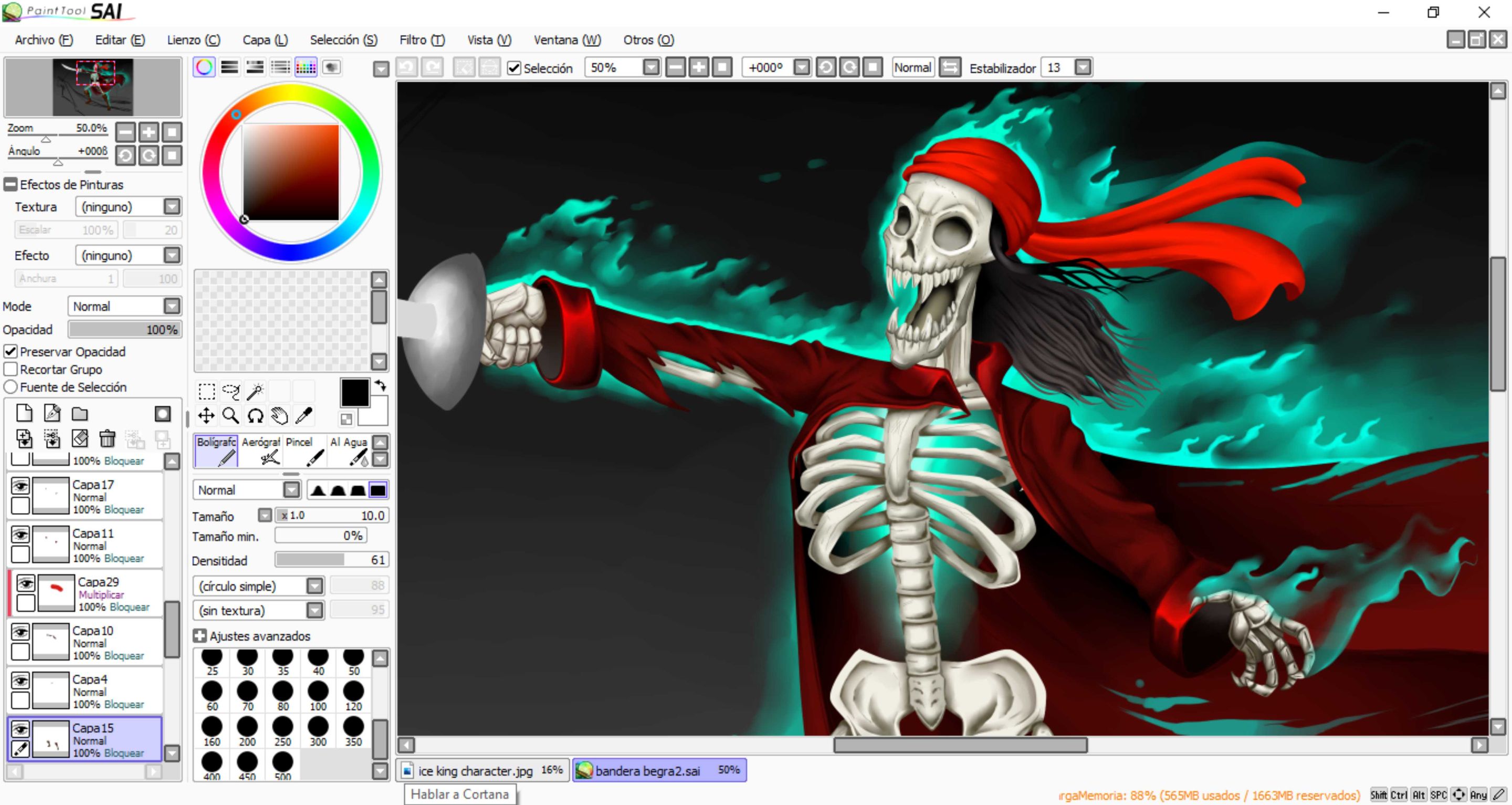Hide the Capa29 layer with eye icon

(26, 583)
